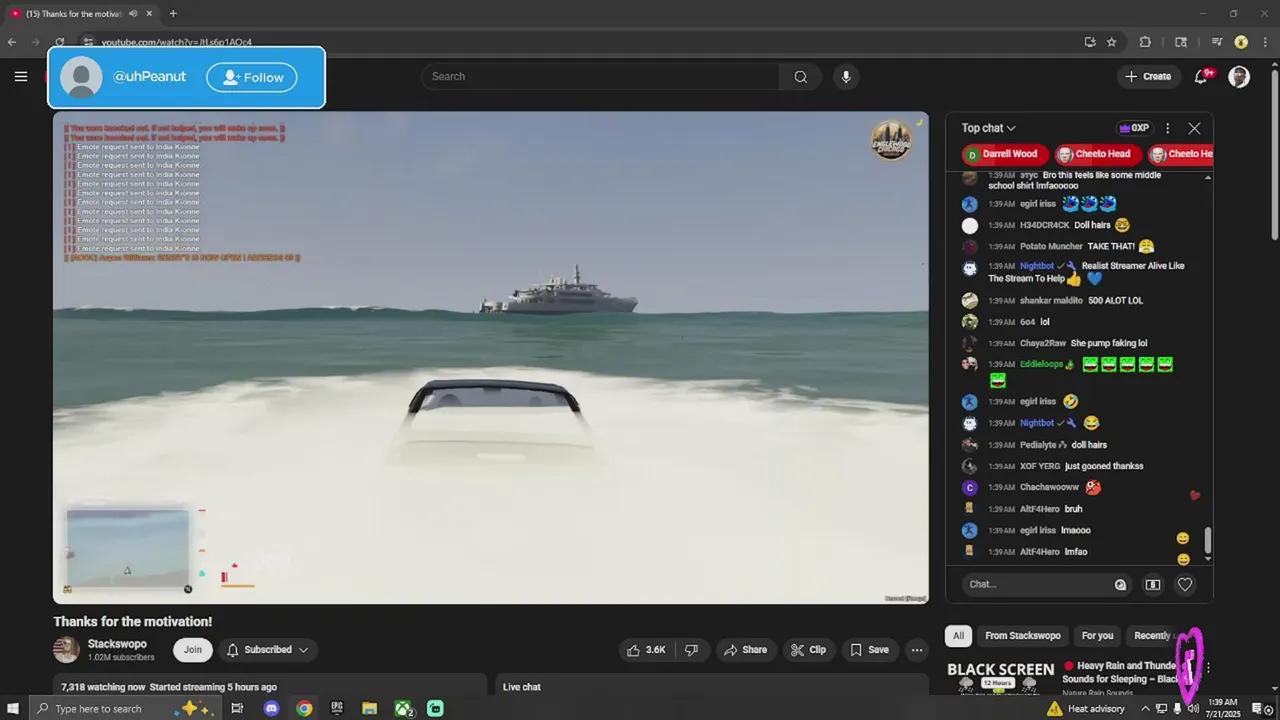
Task: Like the video with the thumbs-up button
Action: point(646,650)
